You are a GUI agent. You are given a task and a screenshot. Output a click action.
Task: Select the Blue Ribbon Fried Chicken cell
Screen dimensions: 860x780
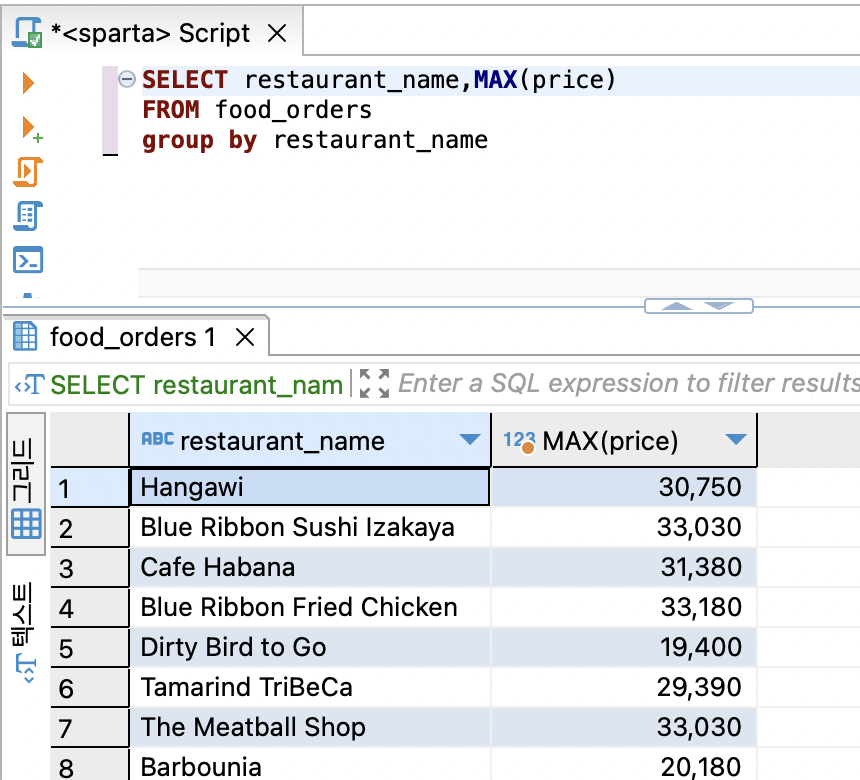[310, 607]
